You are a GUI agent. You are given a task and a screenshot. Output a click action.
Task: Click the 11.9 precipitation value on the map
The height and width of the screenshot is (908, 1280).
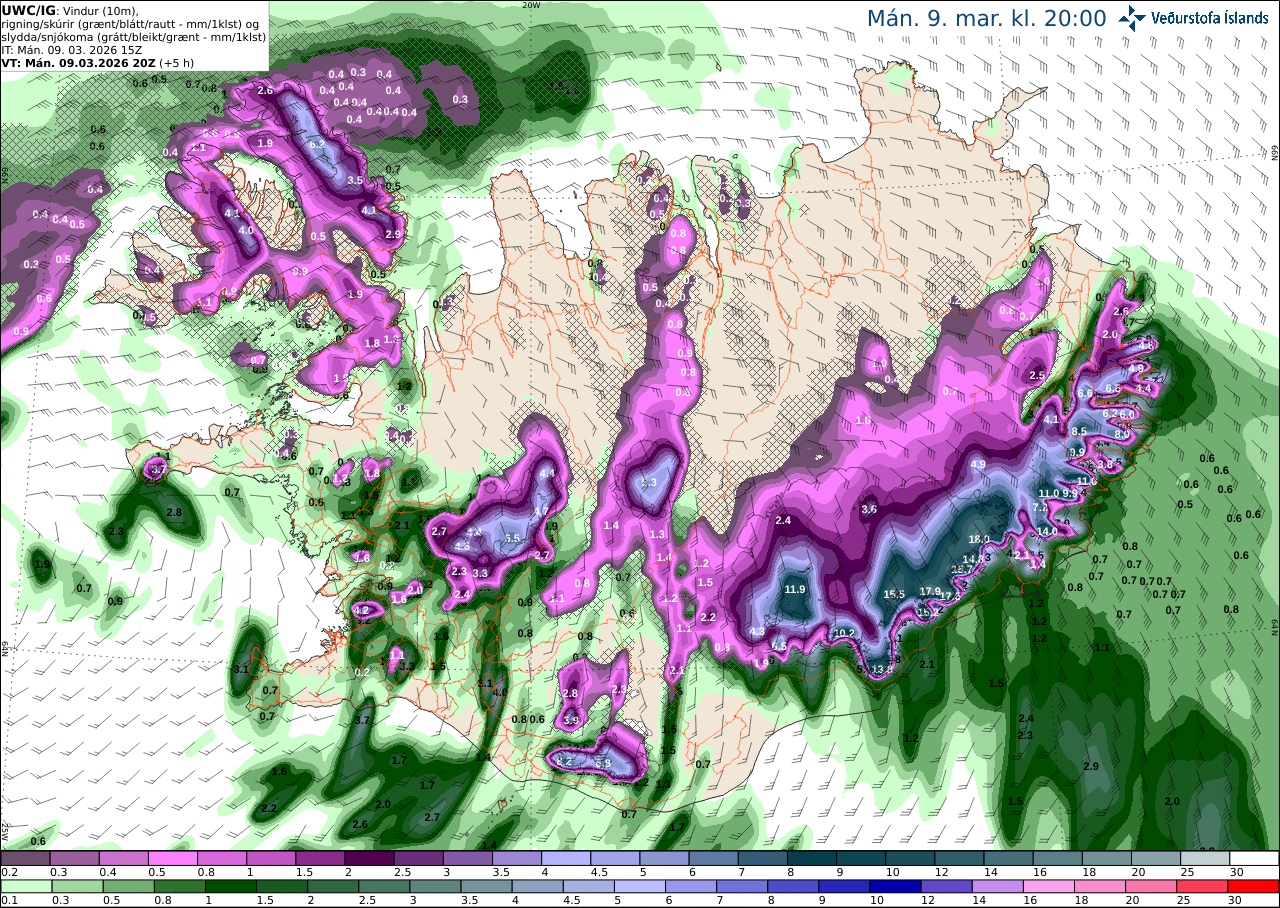[795, 589]
